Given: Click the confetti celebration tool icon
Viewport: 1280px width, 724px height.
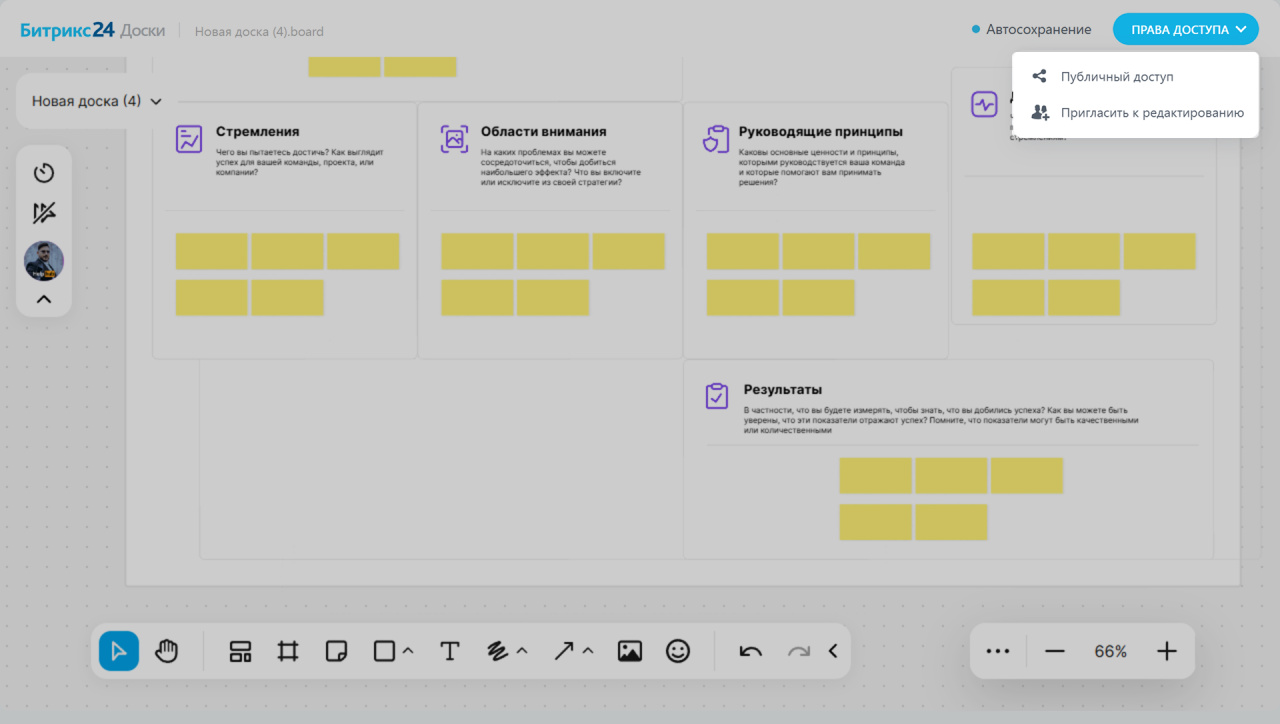Looking at the screenshot, I should (x=44, y=212).
